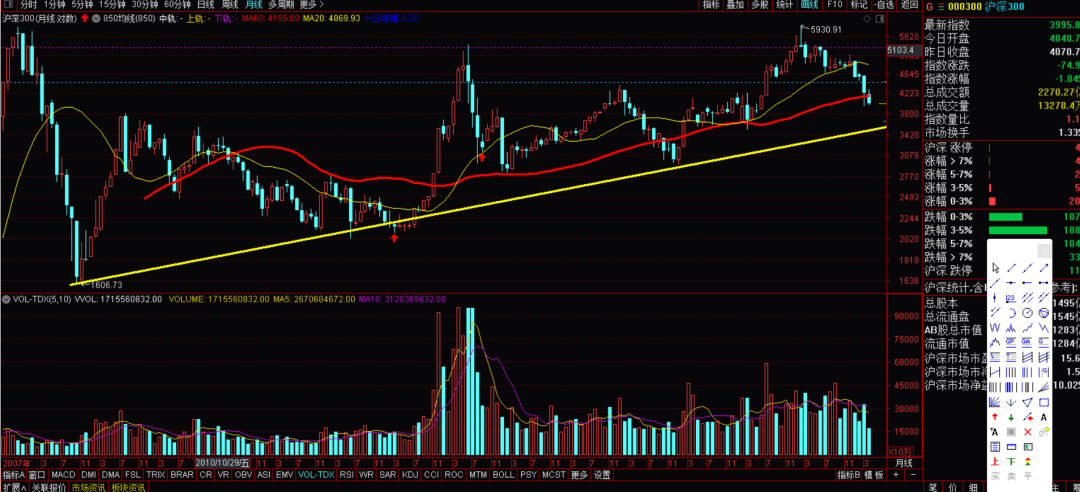
Task: Switch to the 周线 weekly chart
Action: (x=230, y=5)
